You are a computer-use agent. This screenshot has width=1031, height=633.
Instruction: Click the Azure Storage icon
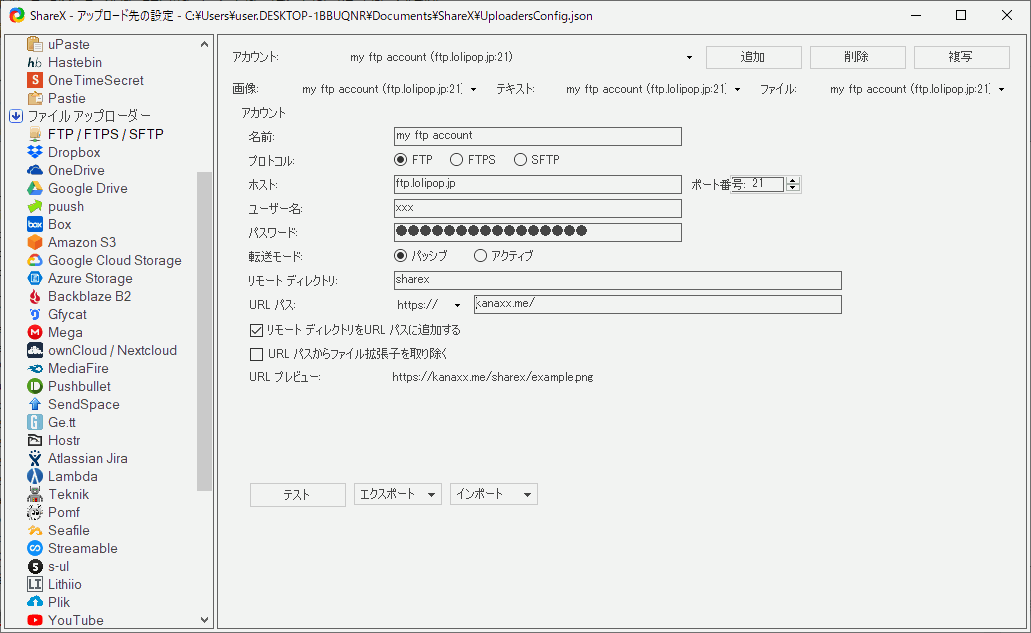[35, 278]
